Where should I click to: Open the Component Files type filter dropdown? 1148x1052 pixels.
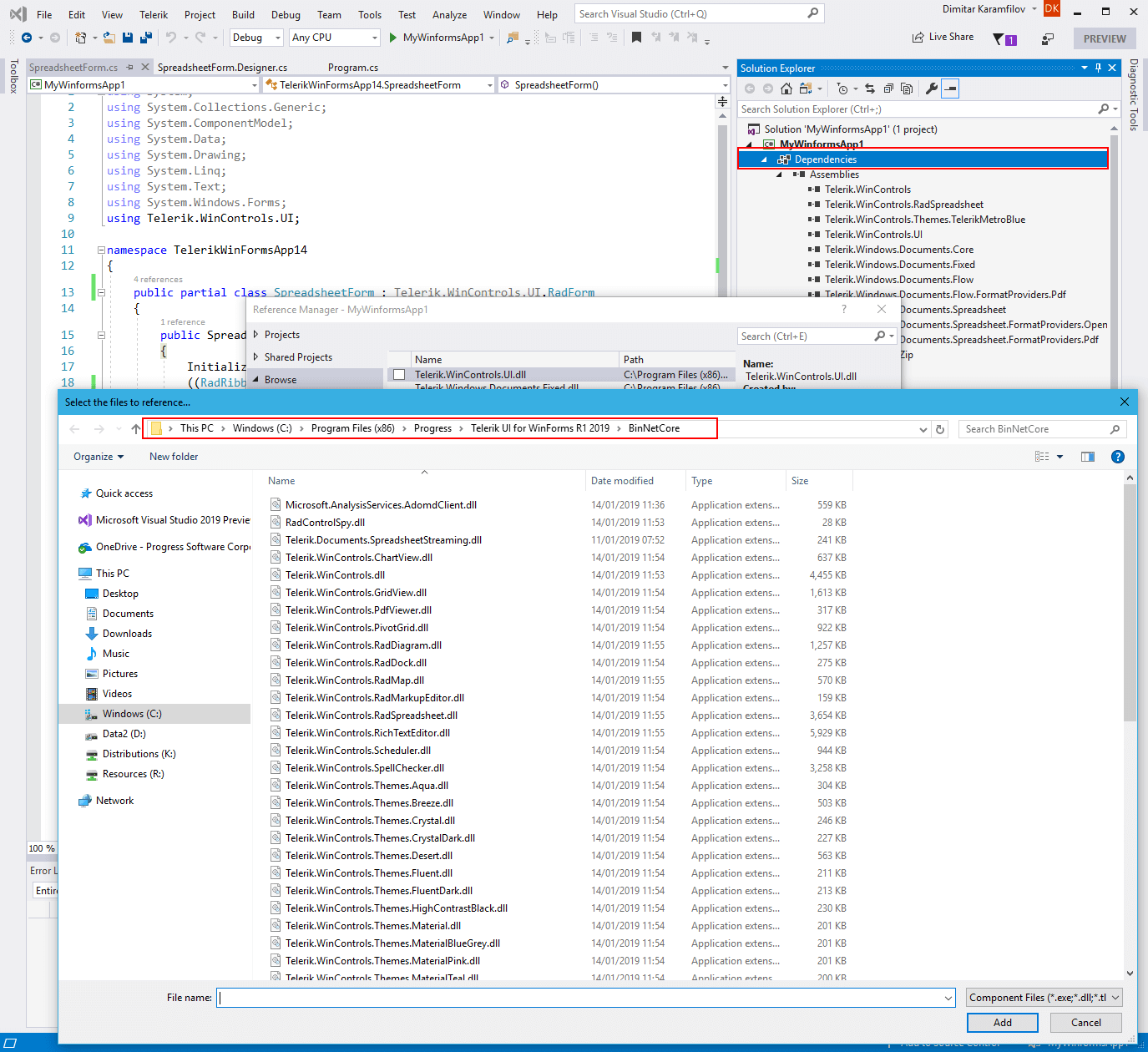click(1044, 998)
